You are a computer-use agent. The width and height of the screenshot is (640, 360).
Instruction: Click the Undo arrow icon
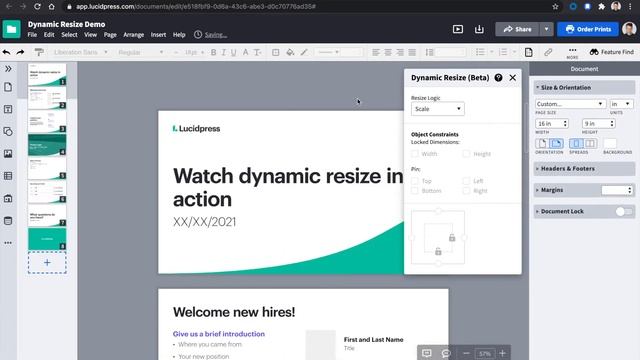pyautogui.click(x=7, y=52)
